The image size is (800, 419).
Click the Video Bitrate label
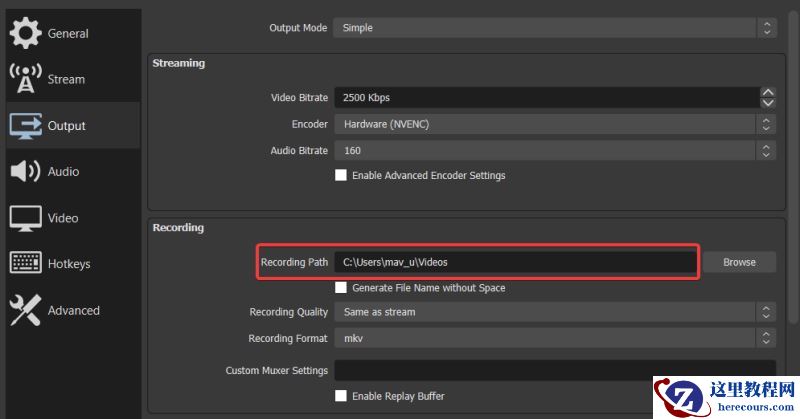[299, 97]
